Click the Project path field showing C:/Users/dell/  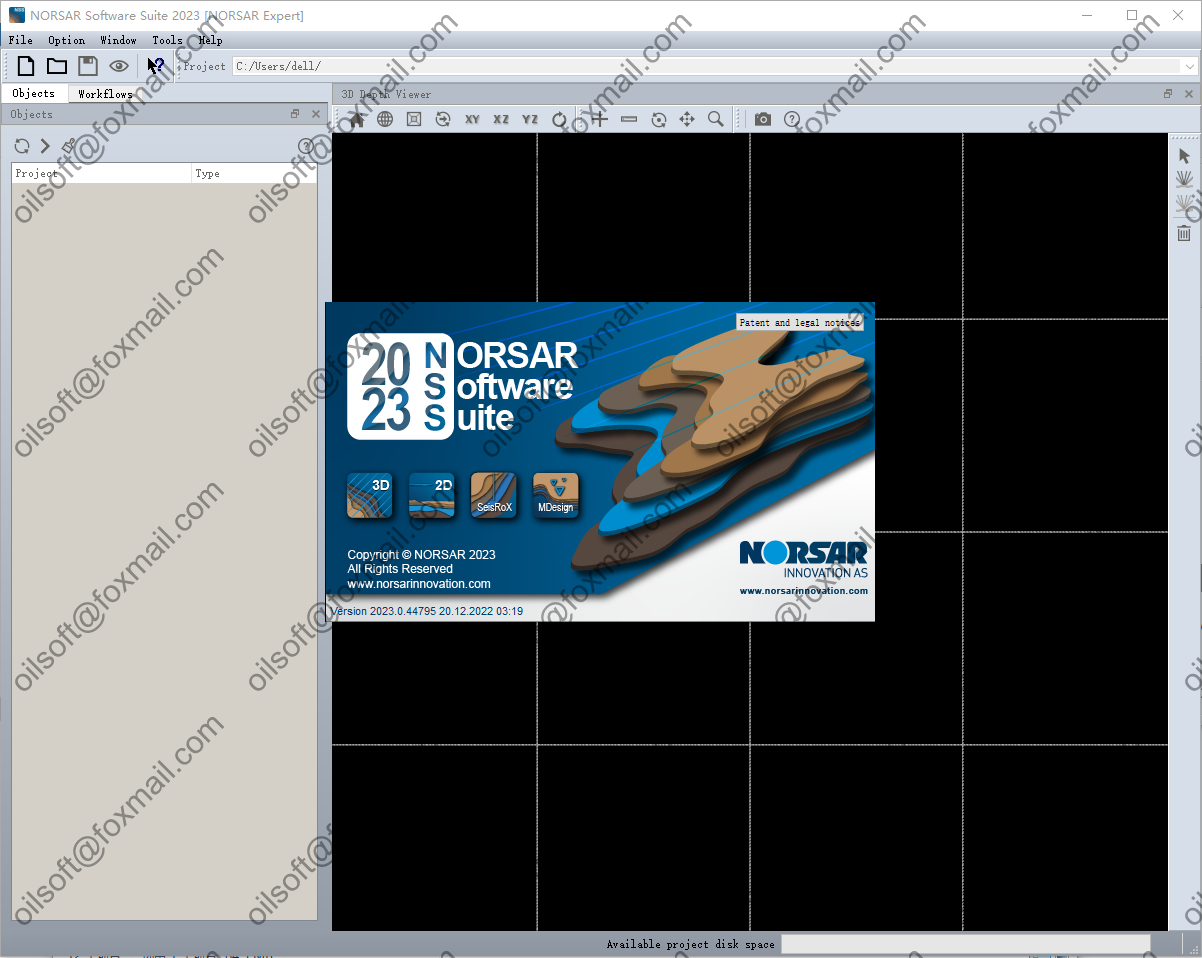pyautogui.click(x=706, y=66)
